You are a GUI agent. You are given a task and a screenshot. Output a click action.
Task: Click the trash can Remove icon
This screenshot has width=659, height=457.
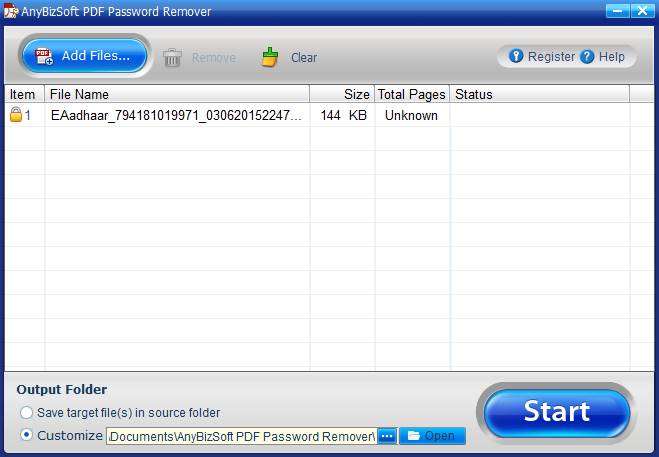click(172, 58)
